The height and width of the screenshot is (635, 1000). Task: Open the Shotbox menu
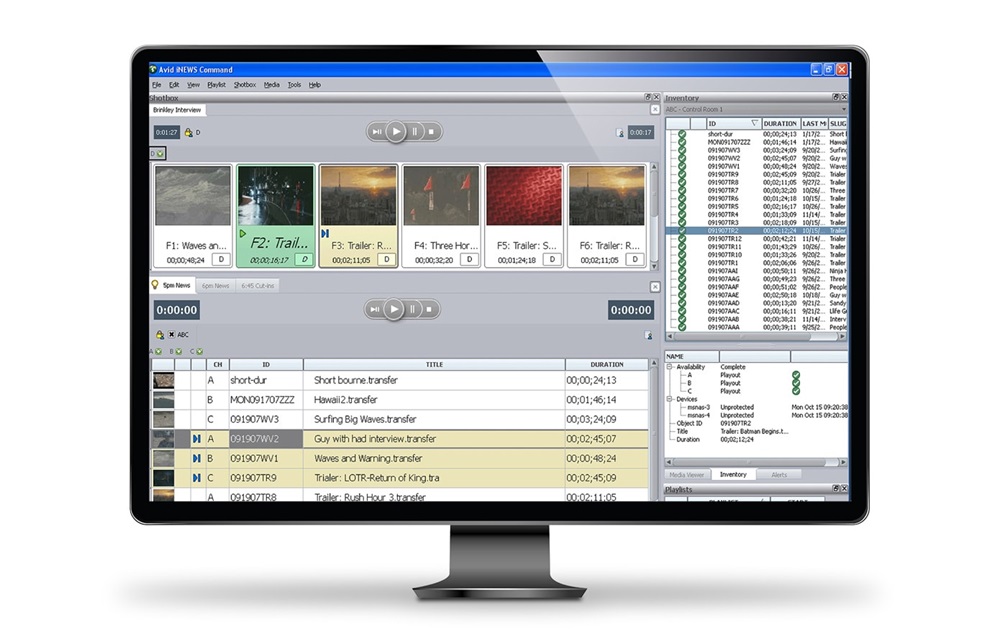point(244,85)
